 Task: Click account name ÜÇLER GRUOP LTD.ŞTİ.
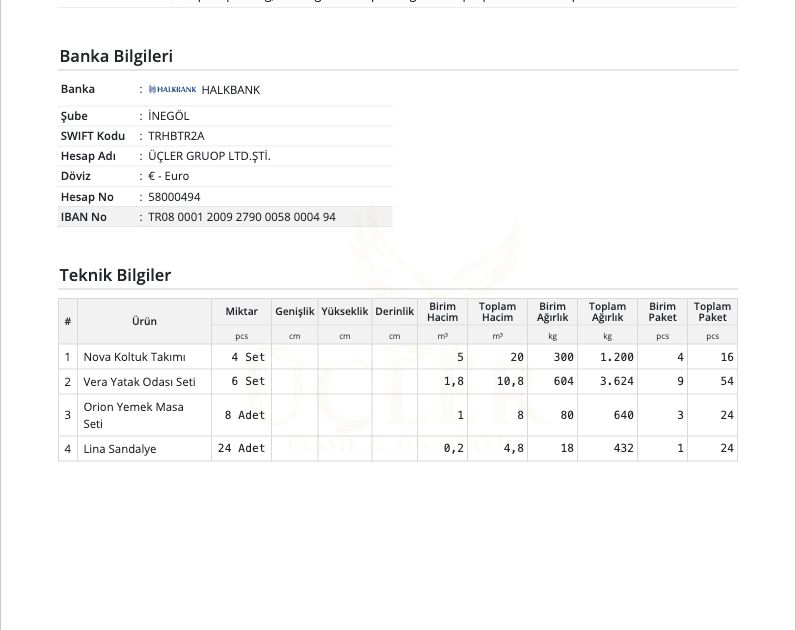pos(209,156)
